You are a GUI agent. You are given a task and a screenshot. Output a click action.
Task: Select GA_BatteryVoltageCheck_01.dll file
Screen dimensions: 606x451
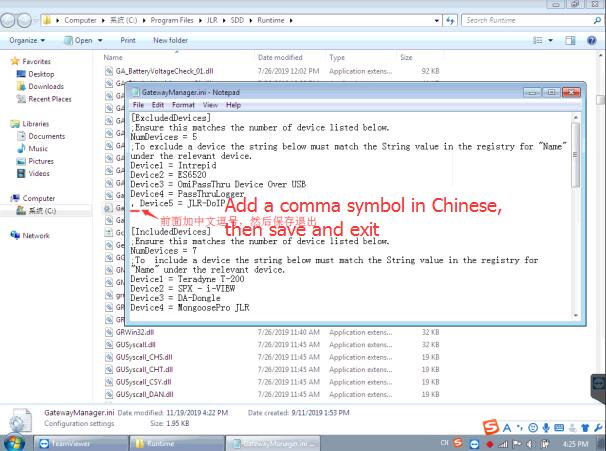[x=163, y=71]
